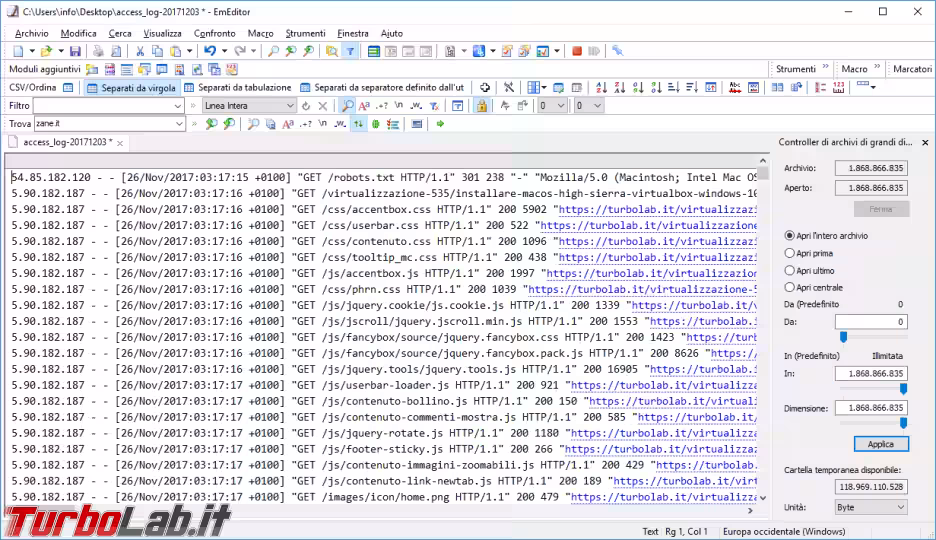This screenshot has width=936, height=540.
Task: Expand the 'Linea Intera' dropdown
Action: pos(290,106)
